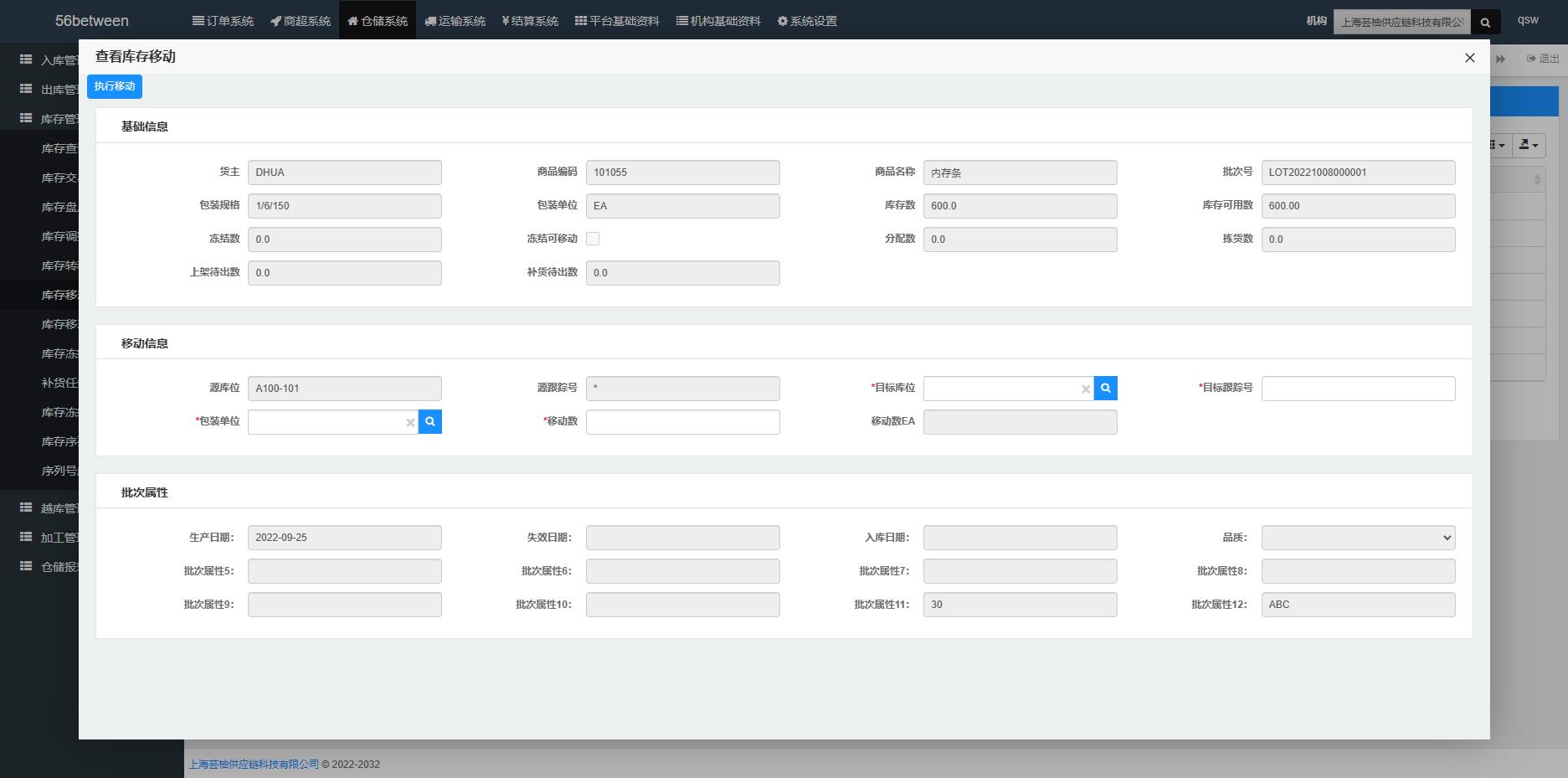Focus the 目标跟踪号 input field

pyautogui.click(x=1358, y=389)
